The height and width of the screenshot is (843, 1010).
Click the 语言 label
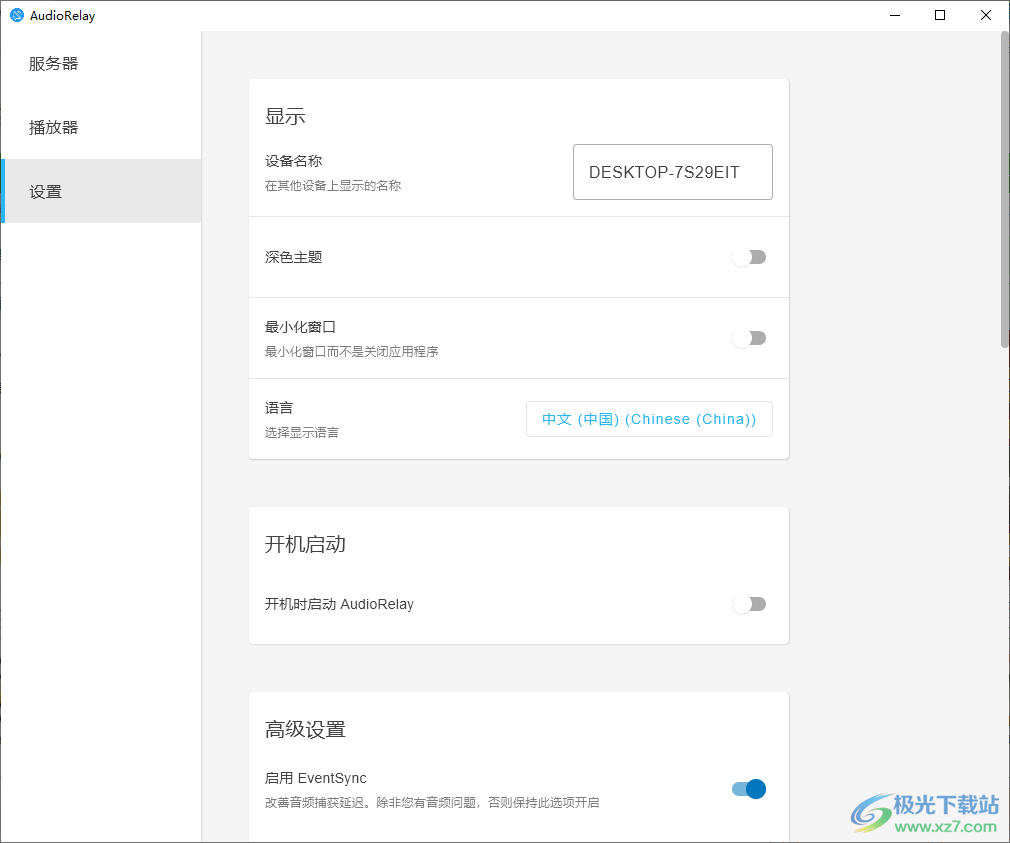point(279,408)
